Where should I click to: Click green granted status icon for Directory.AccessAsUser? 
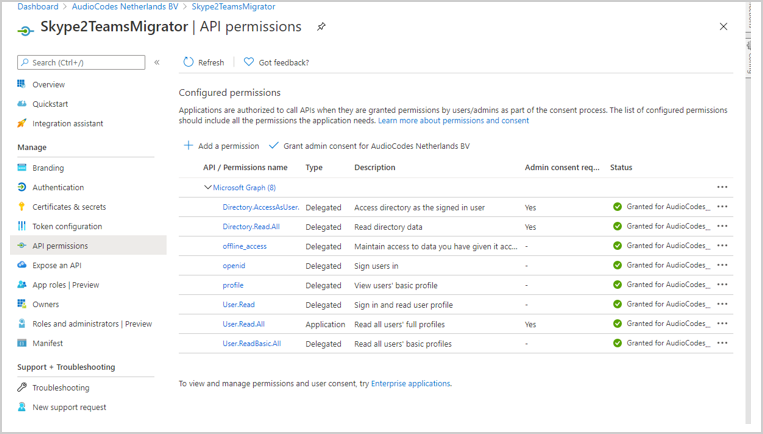tap(618, 207)
